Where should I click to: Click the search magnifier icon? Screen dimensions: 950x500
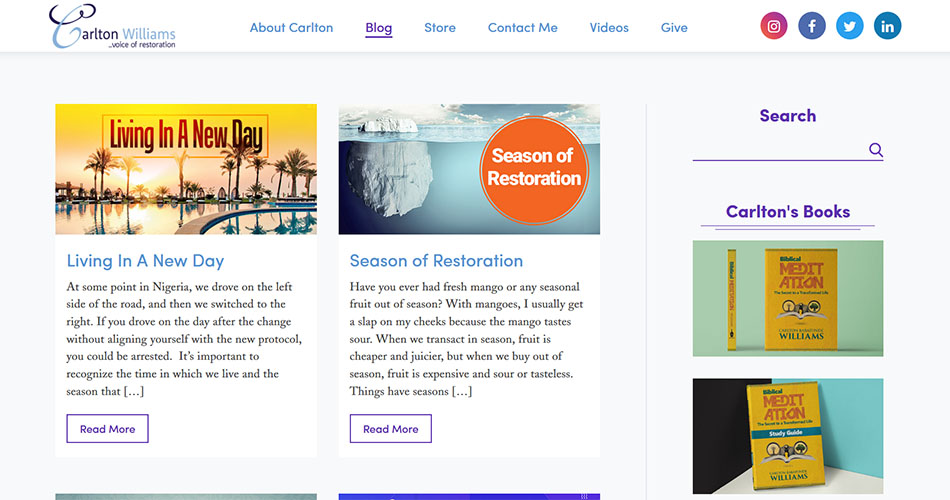[876, 150]
